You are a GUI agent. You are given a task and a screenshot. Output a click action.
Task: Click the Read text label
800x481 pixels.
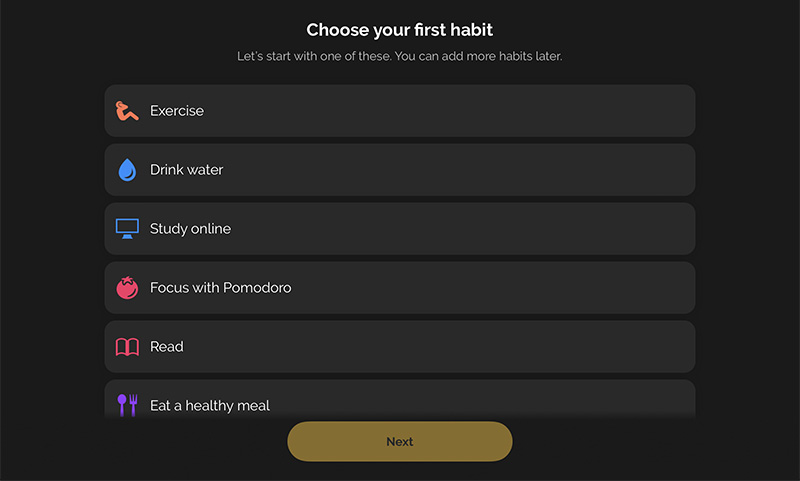pyautogui.click(x=166, y=347)
